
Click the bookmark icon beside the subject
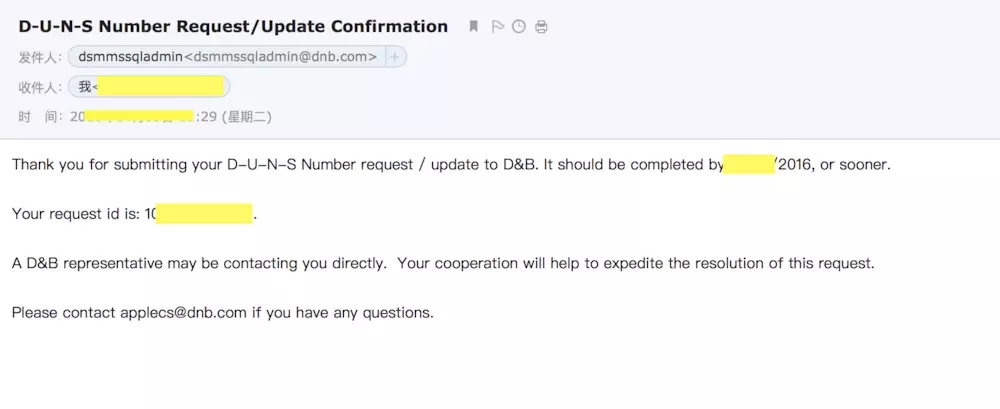[x=474, y=27]
